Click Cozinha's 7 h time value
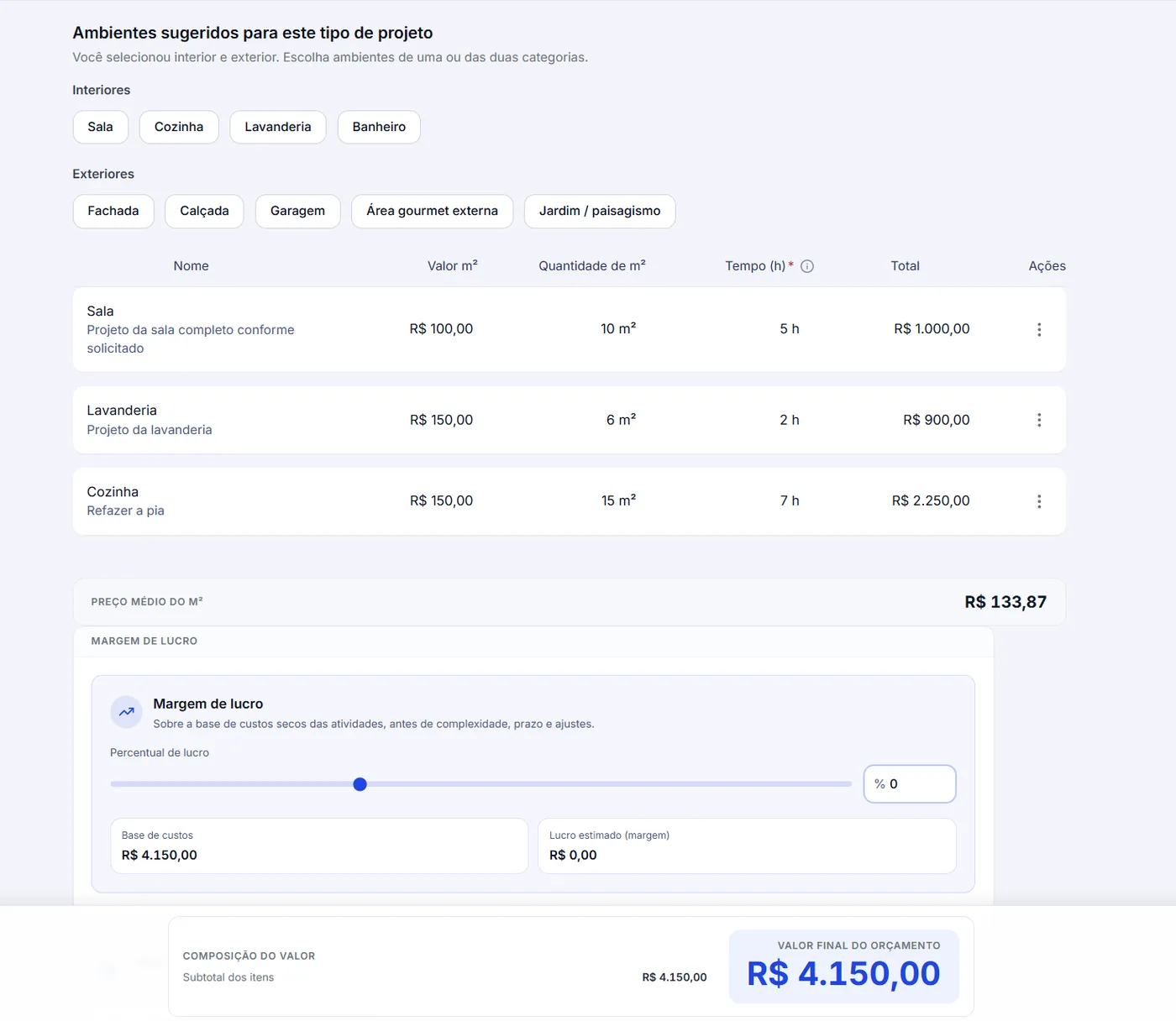 tap(790, 500)
